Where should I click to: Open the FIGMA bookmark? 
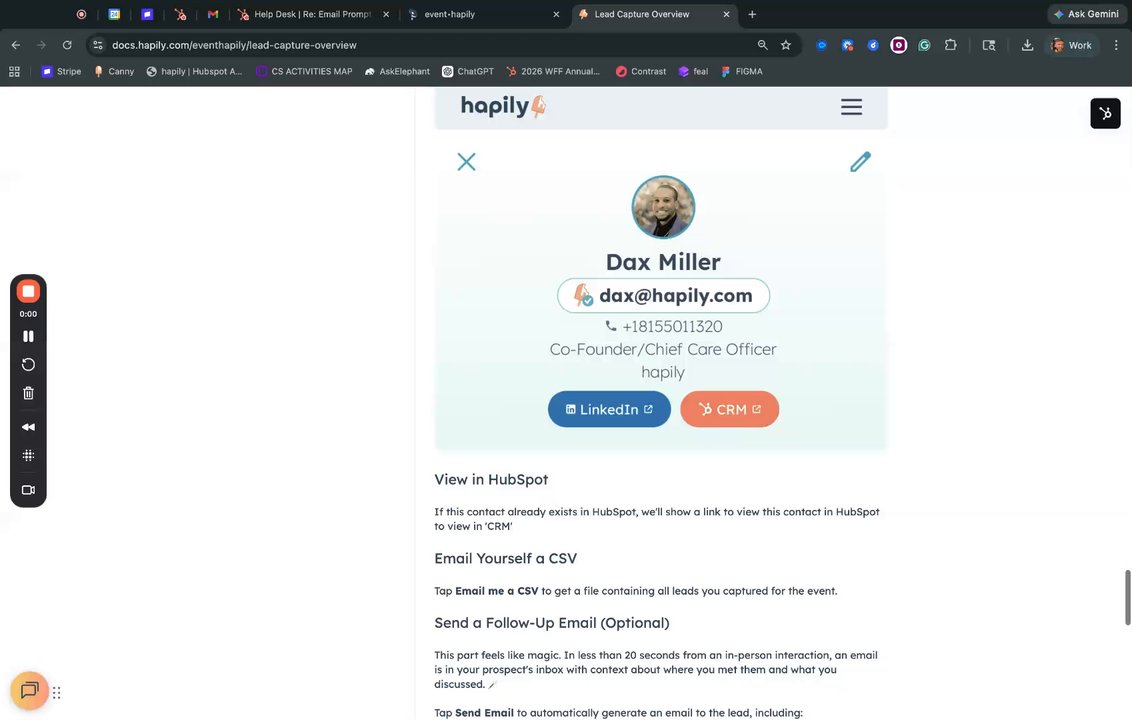741,71
